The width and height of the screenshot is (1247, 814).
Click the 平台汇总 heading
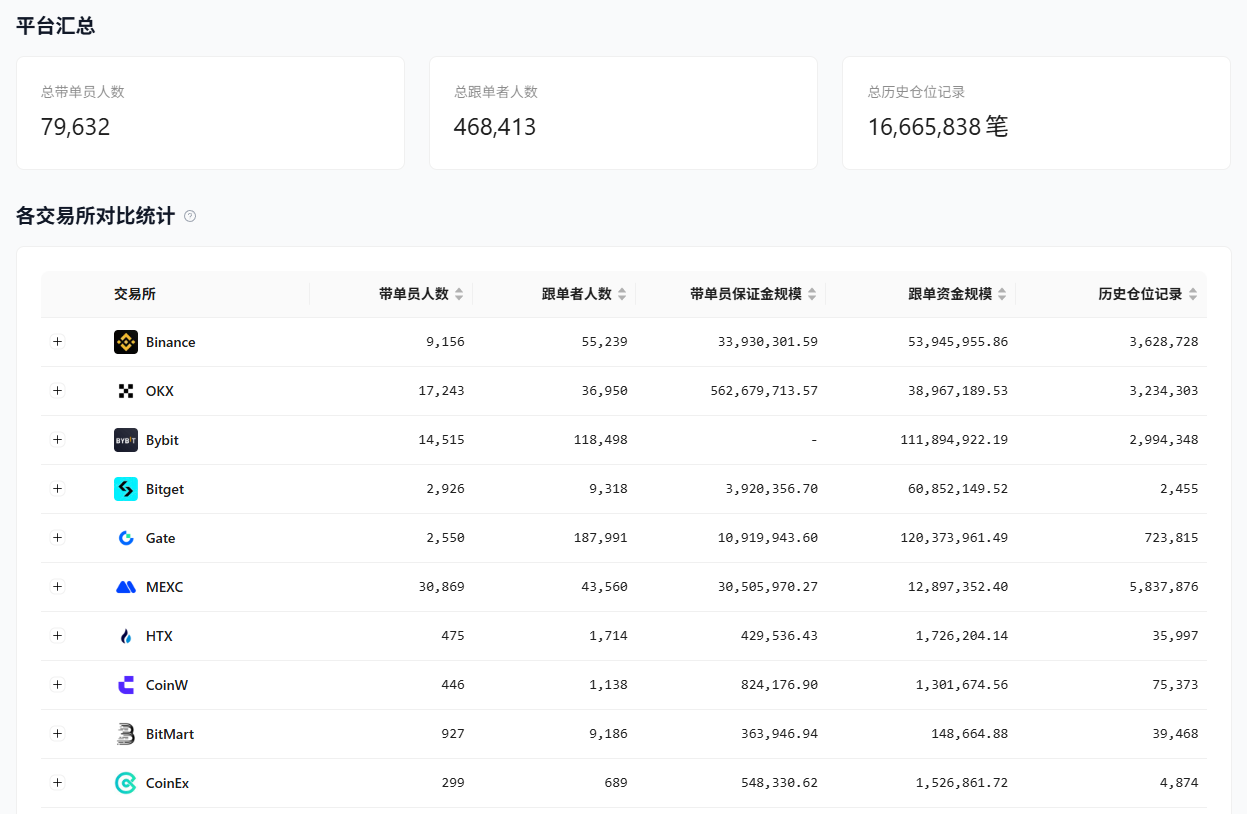click(x=56, y=26)
